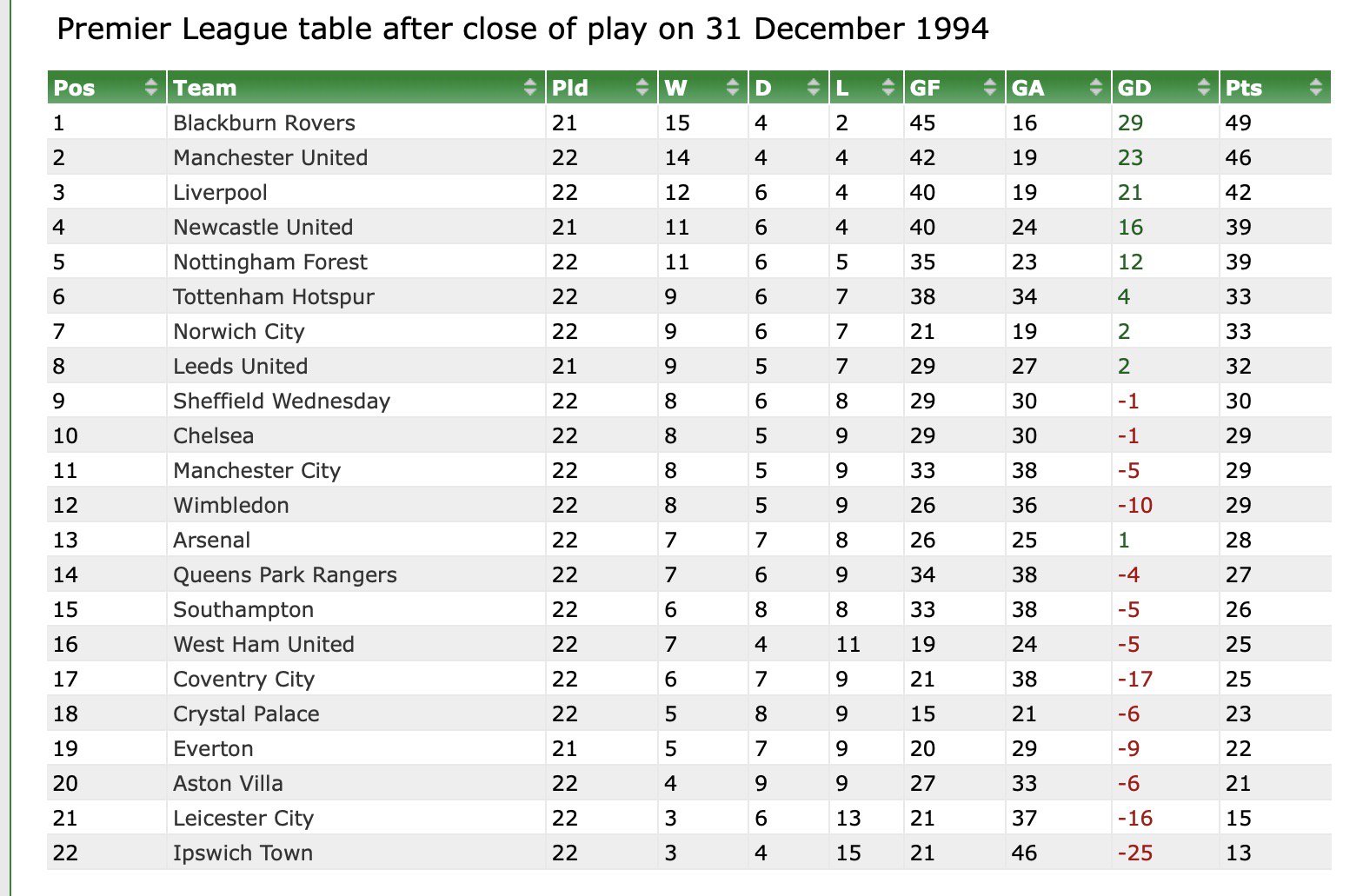Click the GD column header label

pyautogui.click(x=1134, y=88)
